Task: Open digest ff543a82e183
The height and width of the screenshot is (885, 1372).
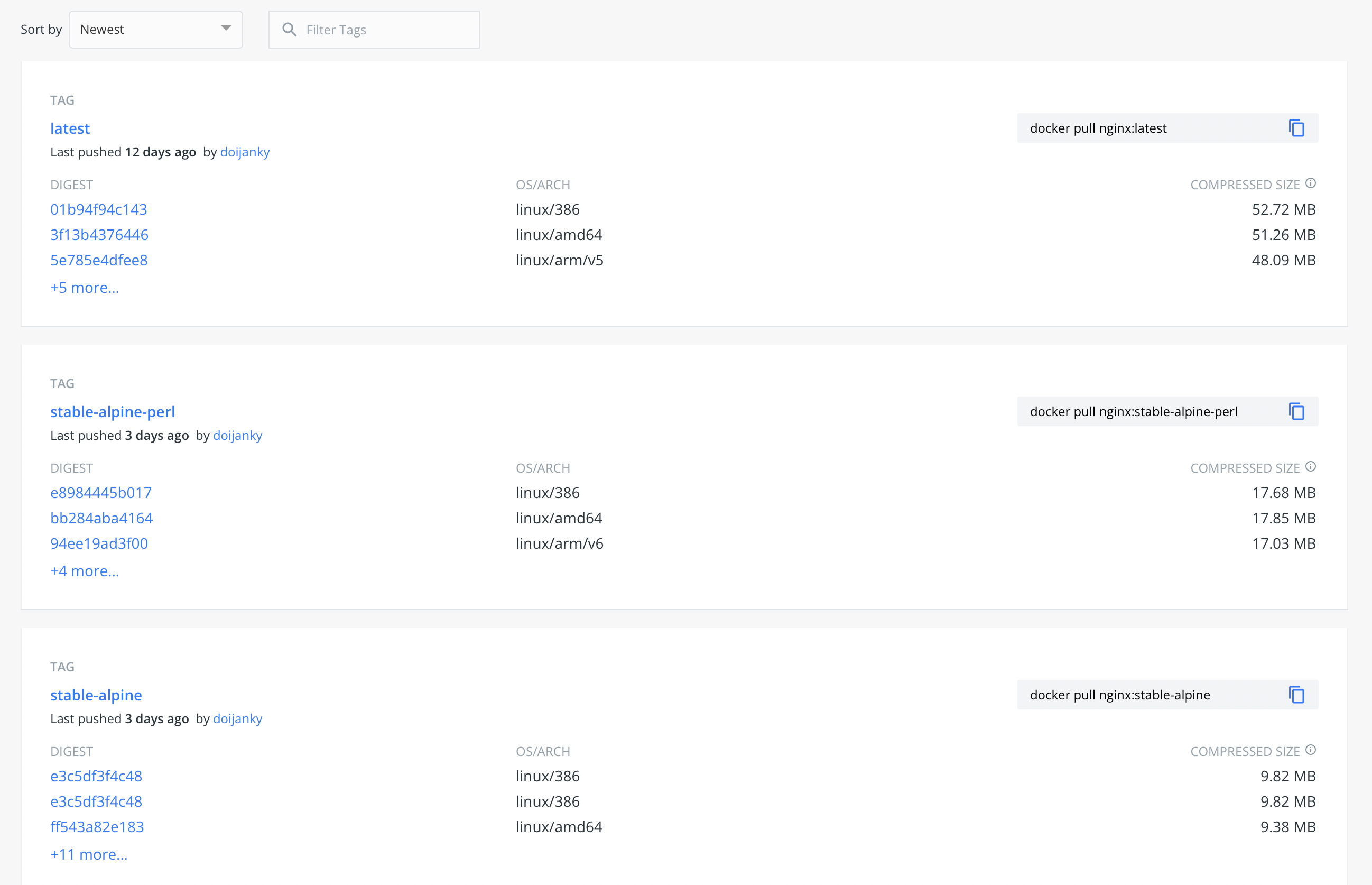Action: (97, 826)
